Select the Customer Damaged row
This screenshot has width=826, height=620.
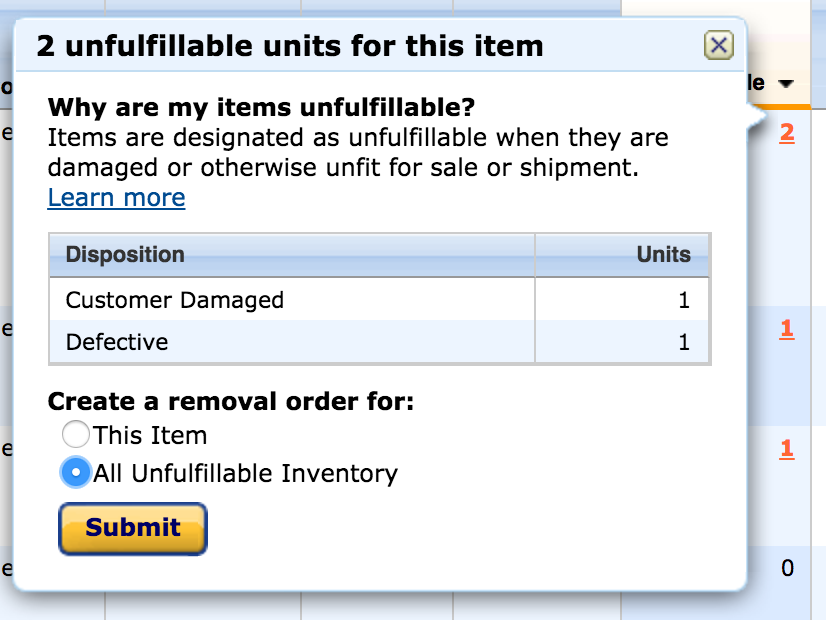click(x=379, y=300)
